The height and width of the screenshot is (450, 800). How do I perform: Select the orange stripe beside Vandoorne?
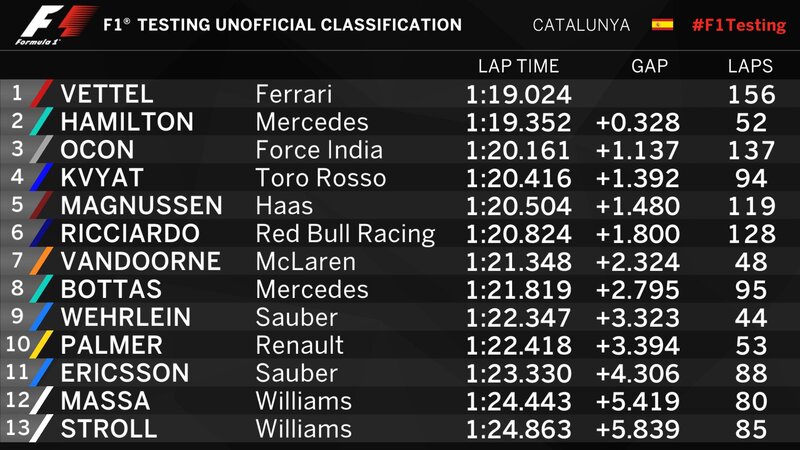coord(42,262)
